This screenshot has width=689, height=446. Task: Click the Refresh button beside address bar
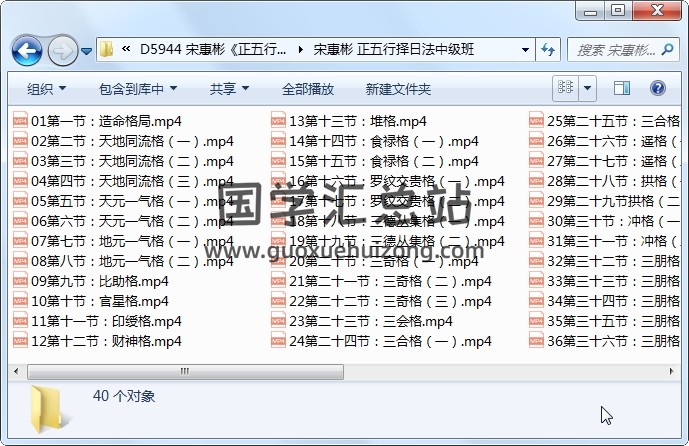tap(548, 49)
